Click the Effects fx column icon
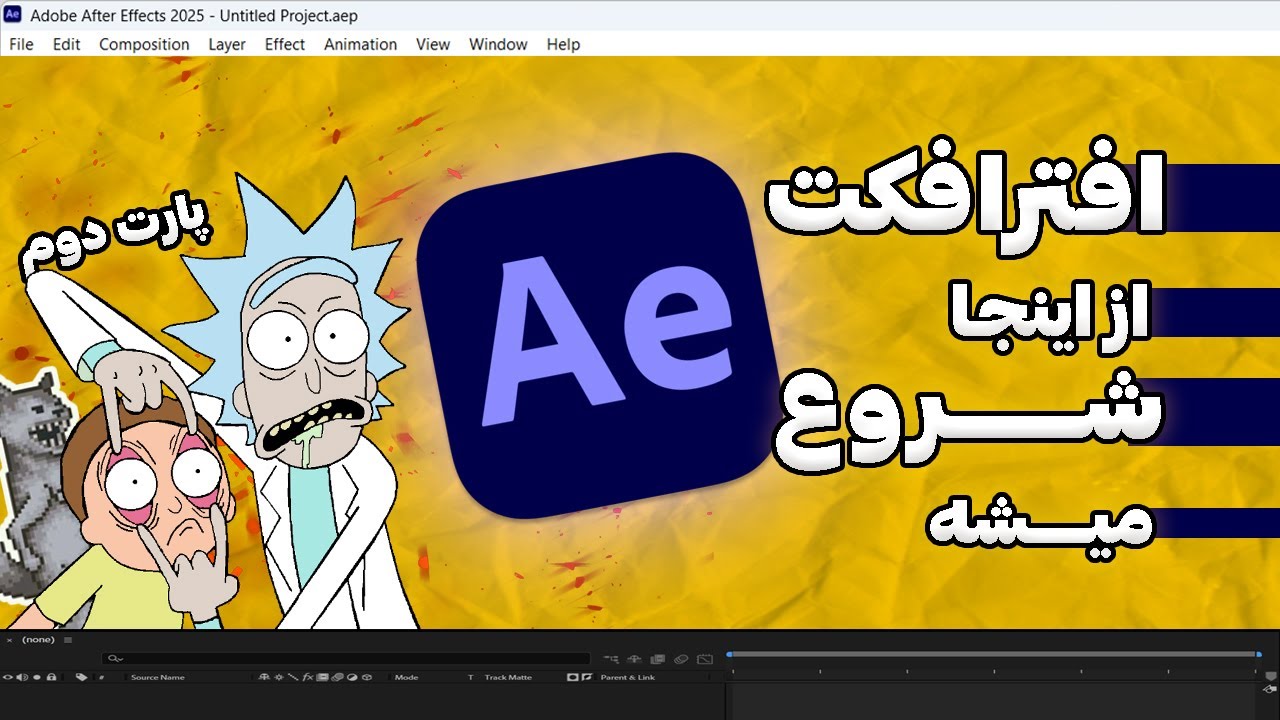Viewport: 1280px width, 720px height. pos(308,677)
